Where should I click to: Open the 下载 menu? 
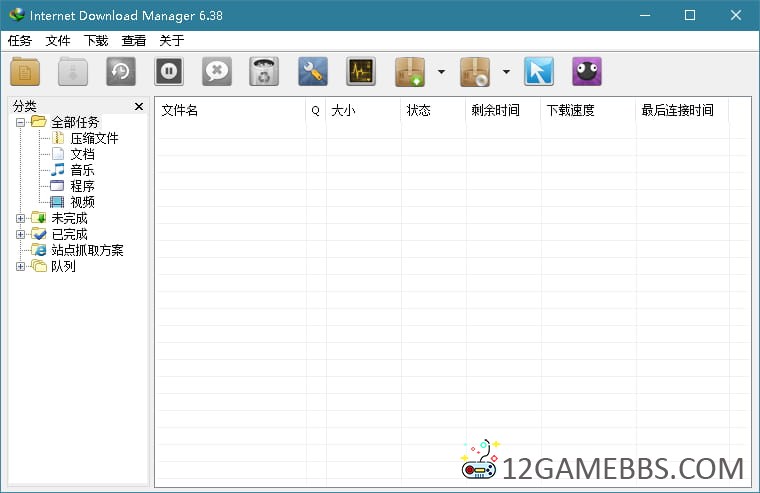96,41
